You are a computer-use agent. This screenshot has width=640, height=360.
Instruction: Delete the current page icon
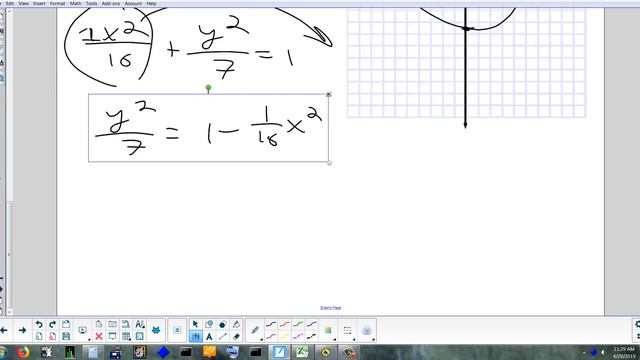[x=52, y=336]
